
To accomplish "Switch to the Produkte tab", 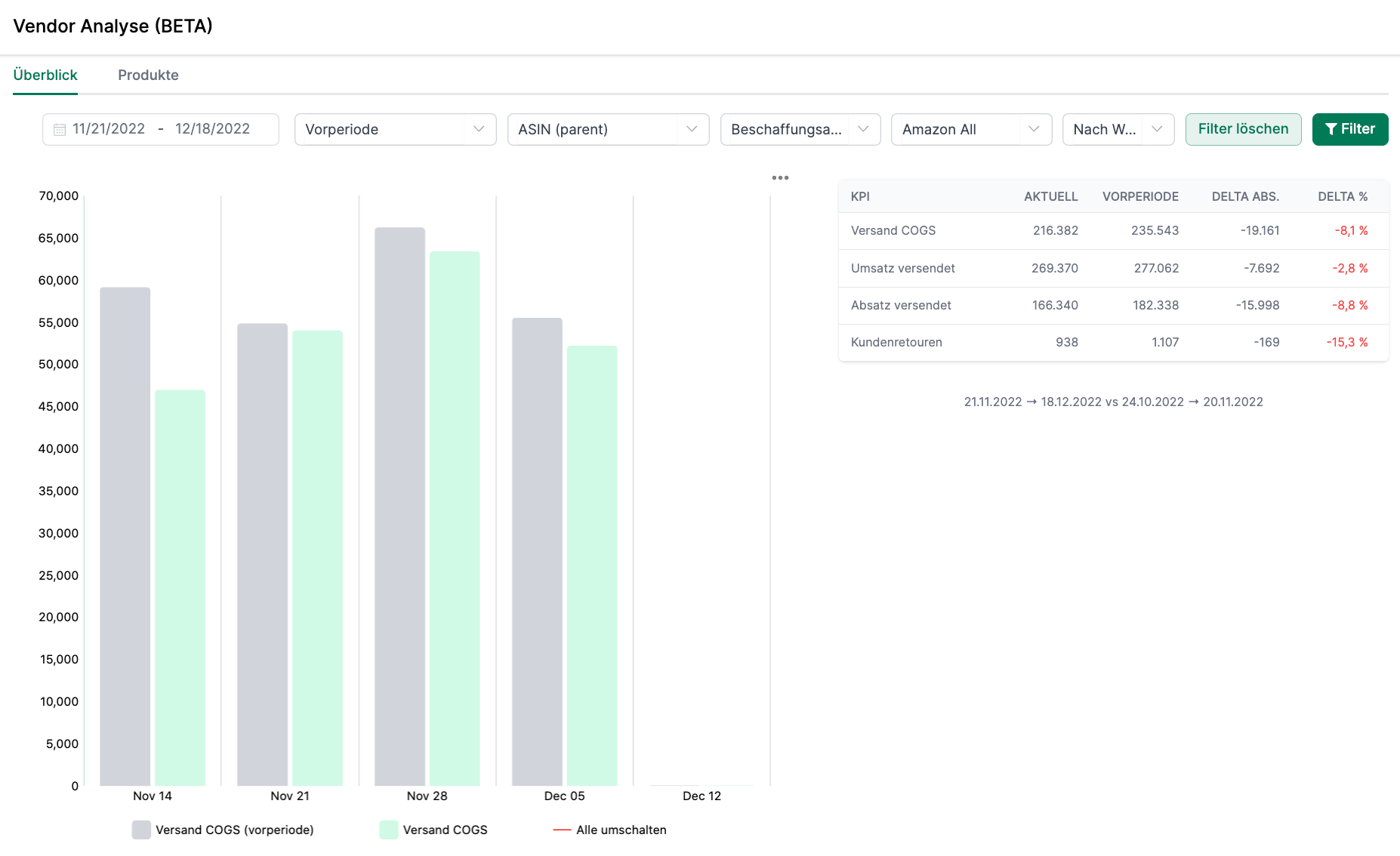I will [x=148, y=75].
